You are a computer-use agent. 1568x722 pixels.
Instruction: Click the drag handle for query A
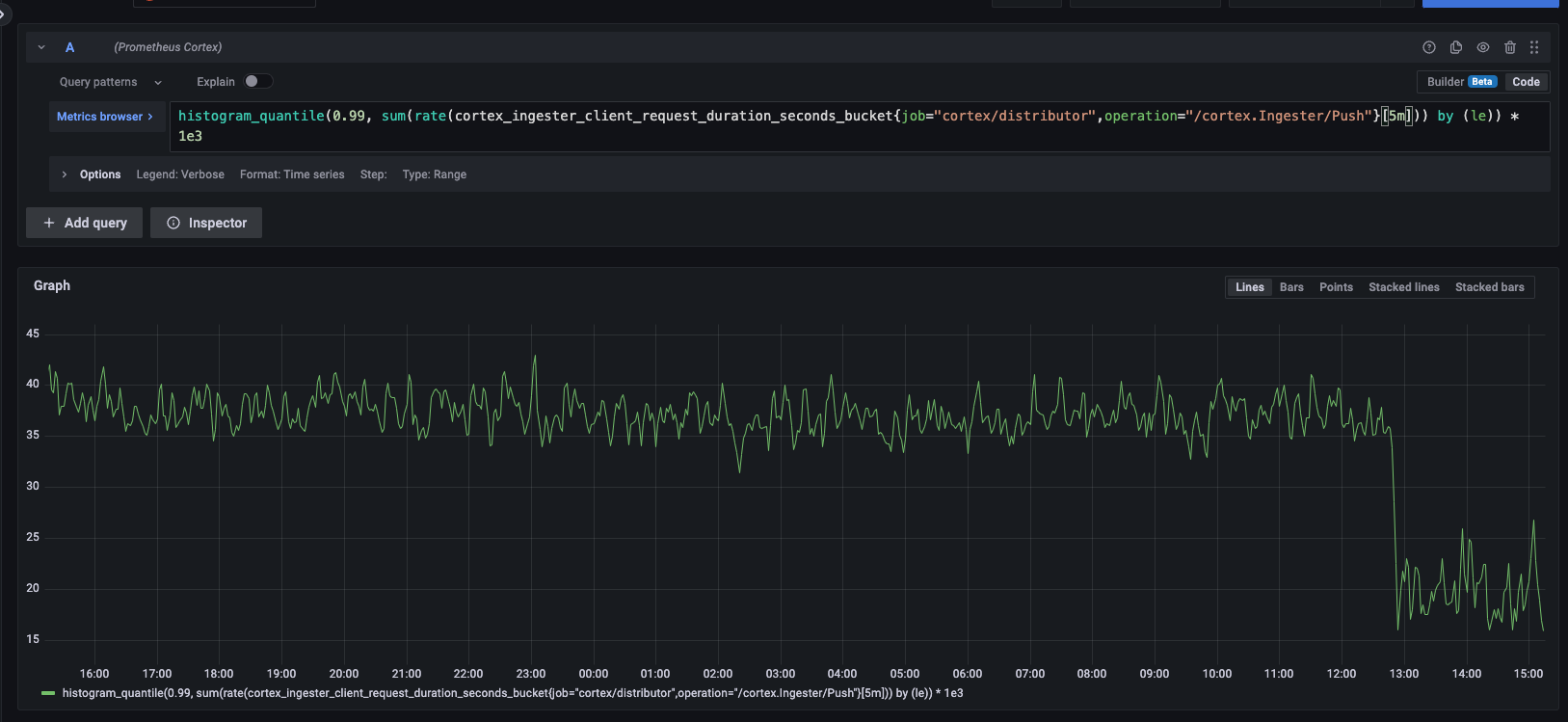pyautogui.click(x=1534, y=47)
